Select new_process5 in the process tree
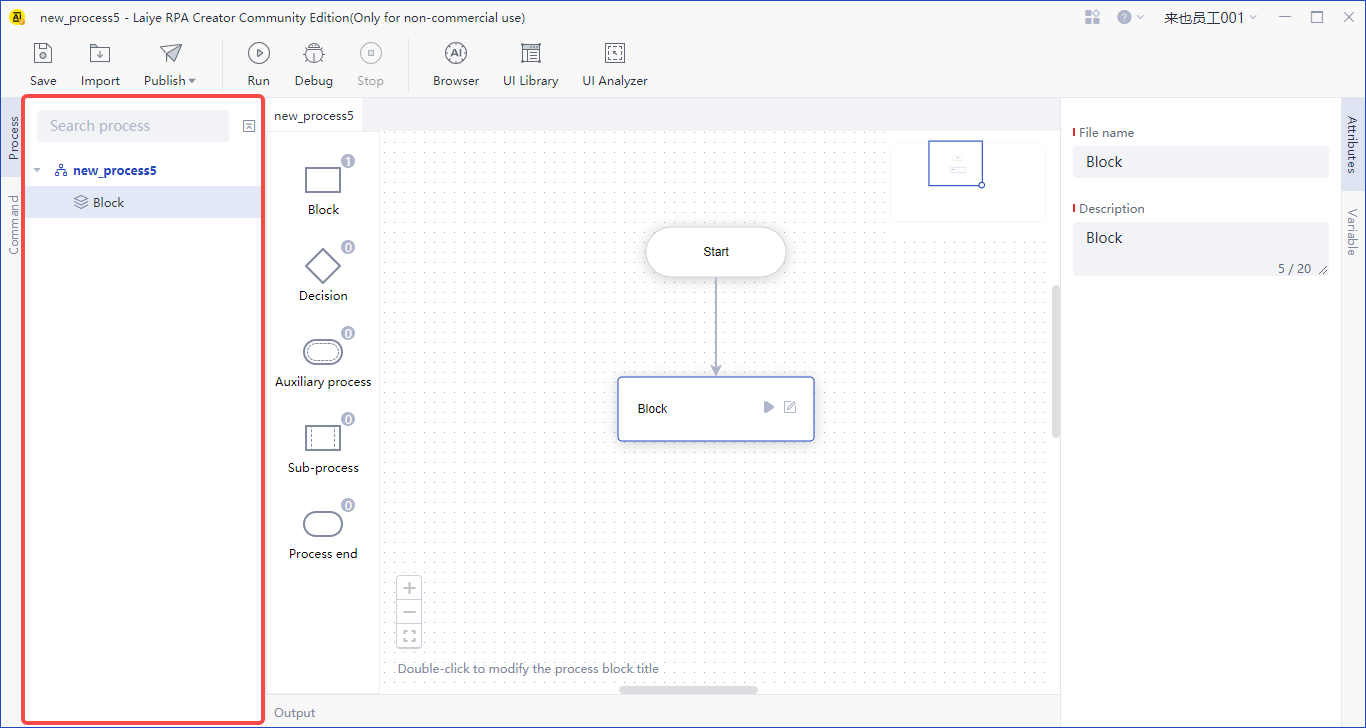1366x728 pixels. 114,170
